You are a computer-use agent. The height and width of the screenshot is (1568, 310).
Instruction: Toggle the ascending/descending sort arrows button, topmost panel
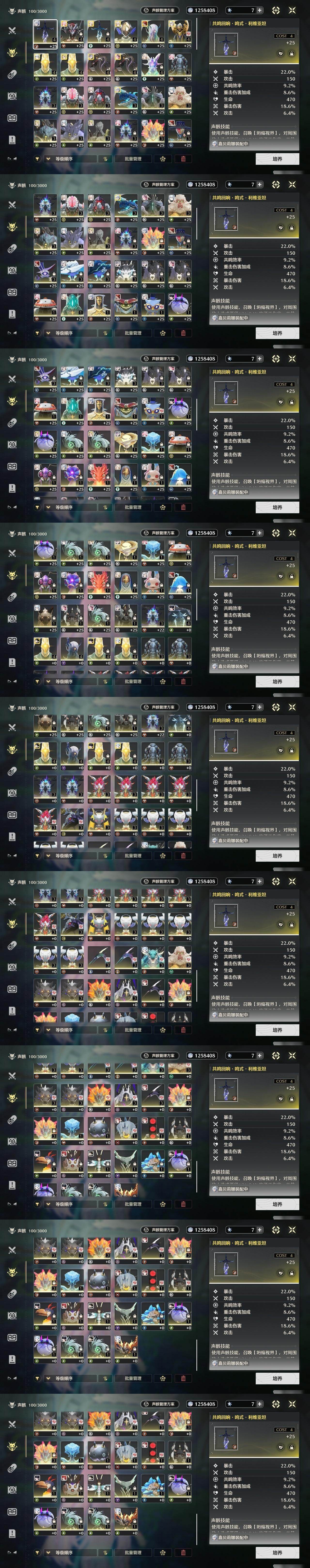pos(105,159)
